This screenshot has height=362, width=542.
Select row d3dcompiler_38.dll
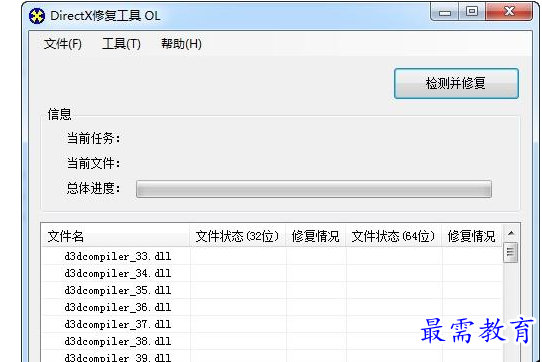point(272,341)
